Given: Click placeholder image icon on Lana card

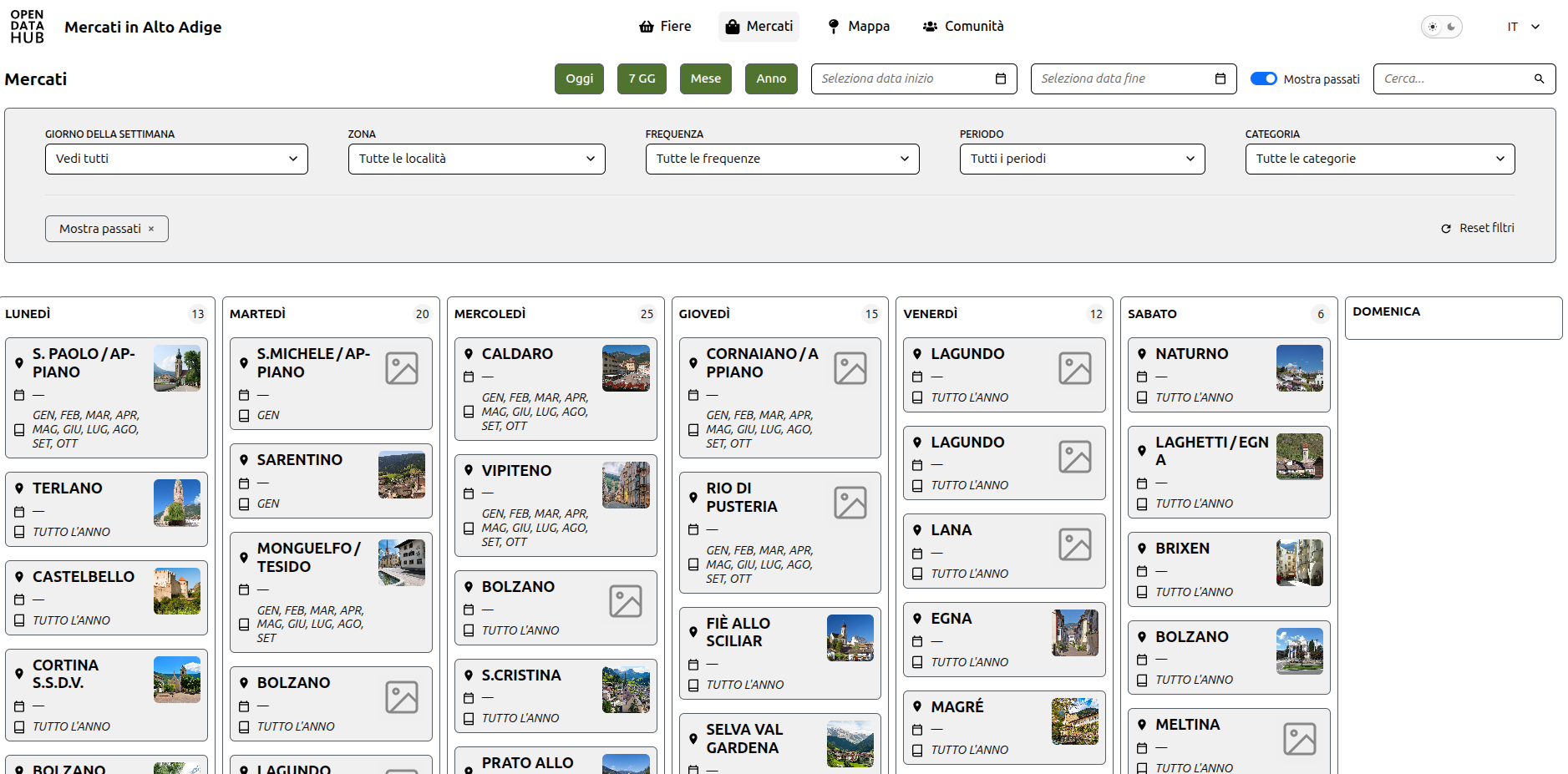Looking at the screenshot, I should 1075,544.
